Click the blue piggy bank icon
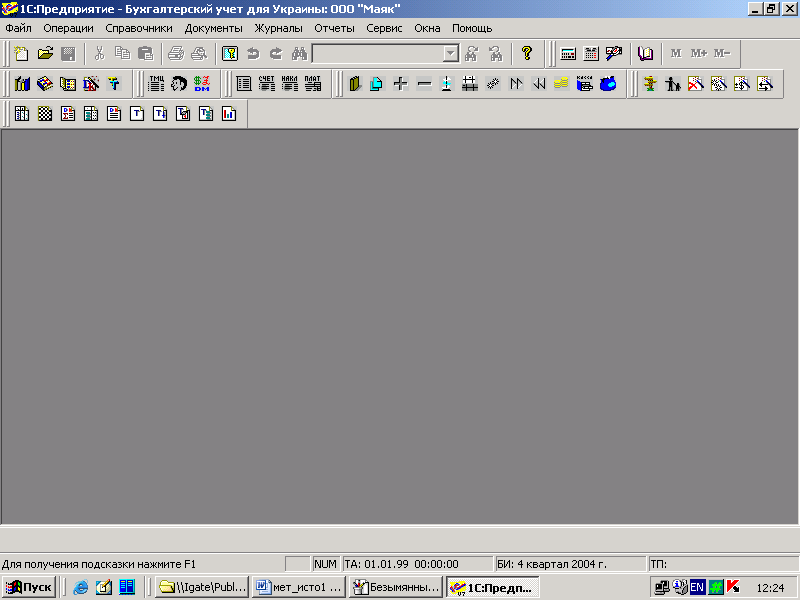Viewport: 800px width, 600px height. (x=608, y=84)
